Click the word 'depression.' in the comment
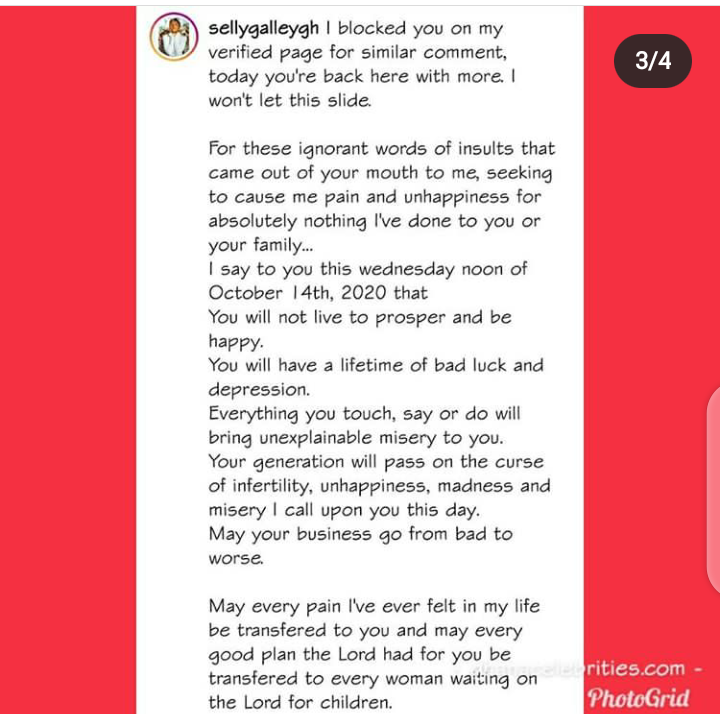 point(259,390)
